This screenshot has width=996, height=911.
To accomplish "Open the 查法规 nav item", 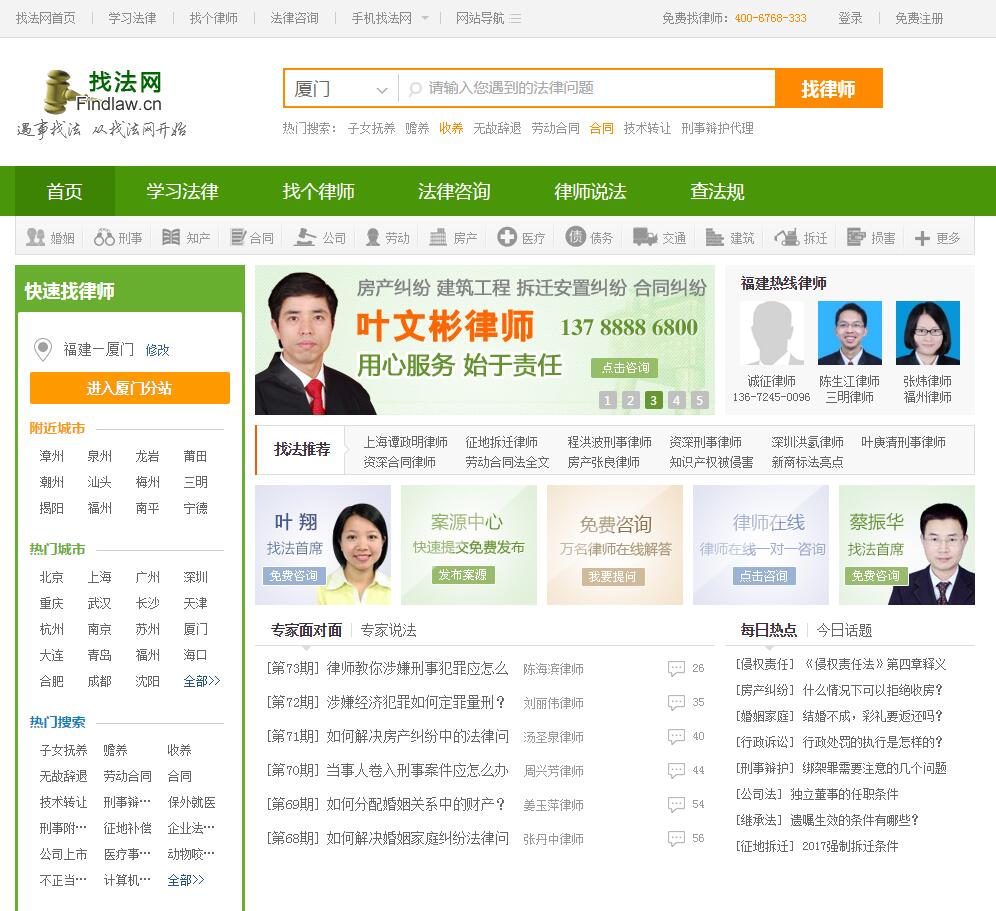I will point(717,191).
